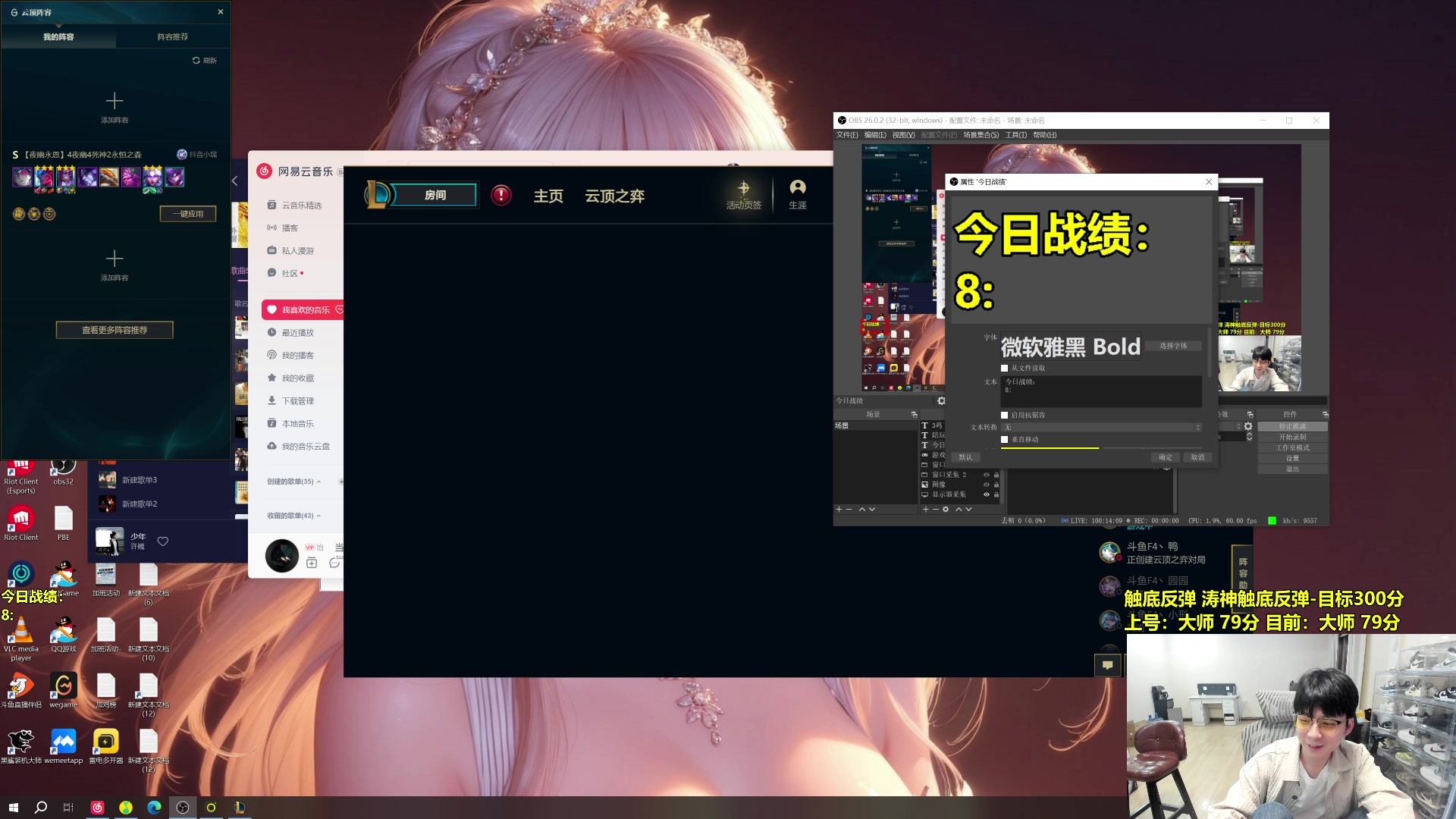
Task: Open 文本转换 dropdown
Action: click(1101, 428)
